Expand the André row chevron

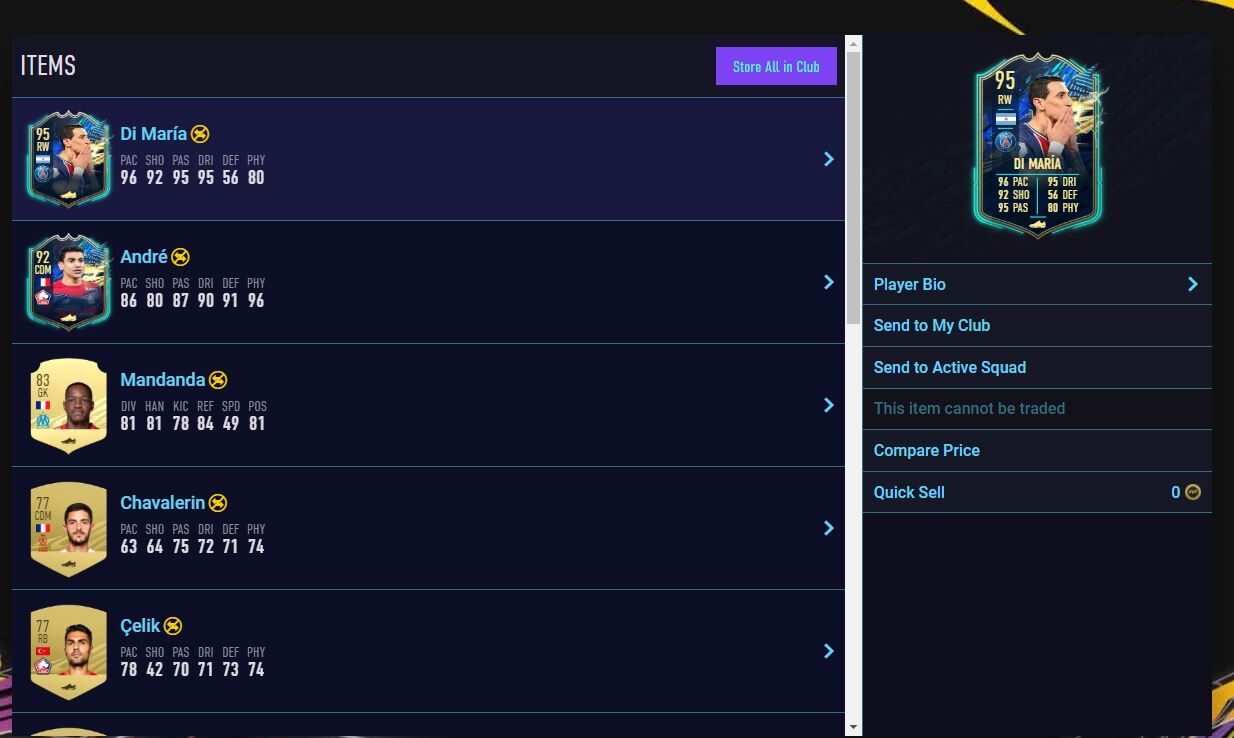click(828, 282)
